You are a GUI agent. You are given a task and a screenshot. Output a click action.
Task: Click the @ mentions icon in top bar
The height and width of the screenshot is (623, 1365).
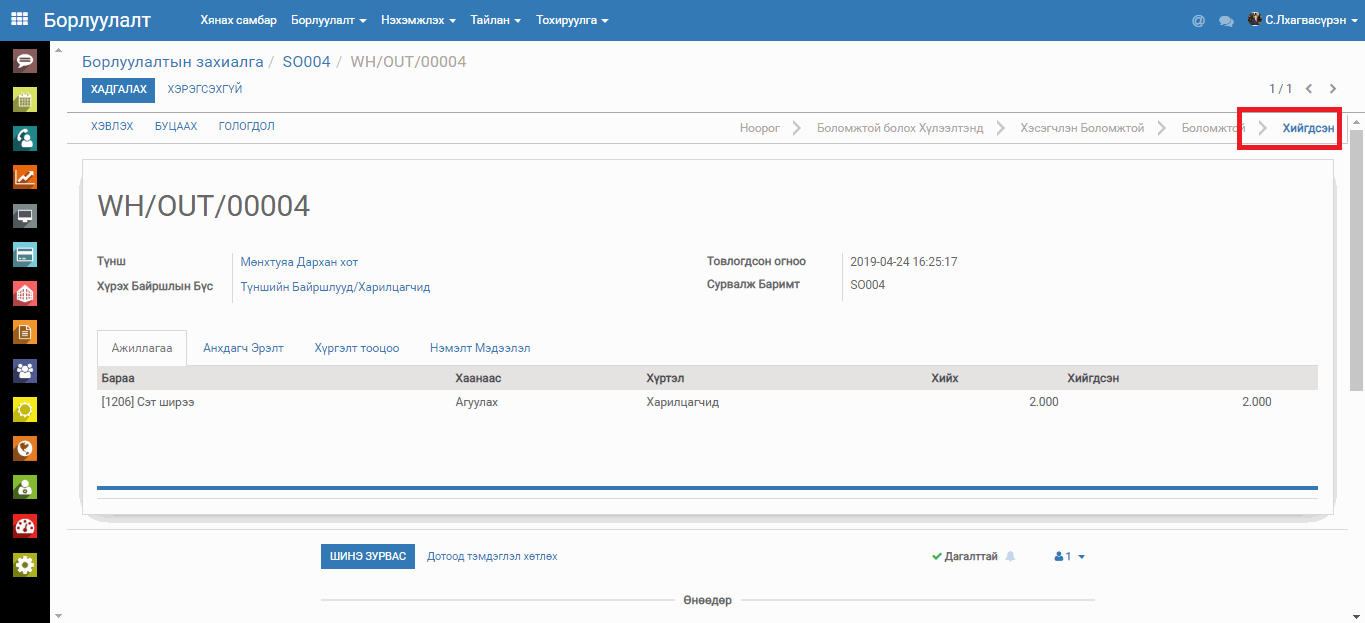coord(1198,20)
